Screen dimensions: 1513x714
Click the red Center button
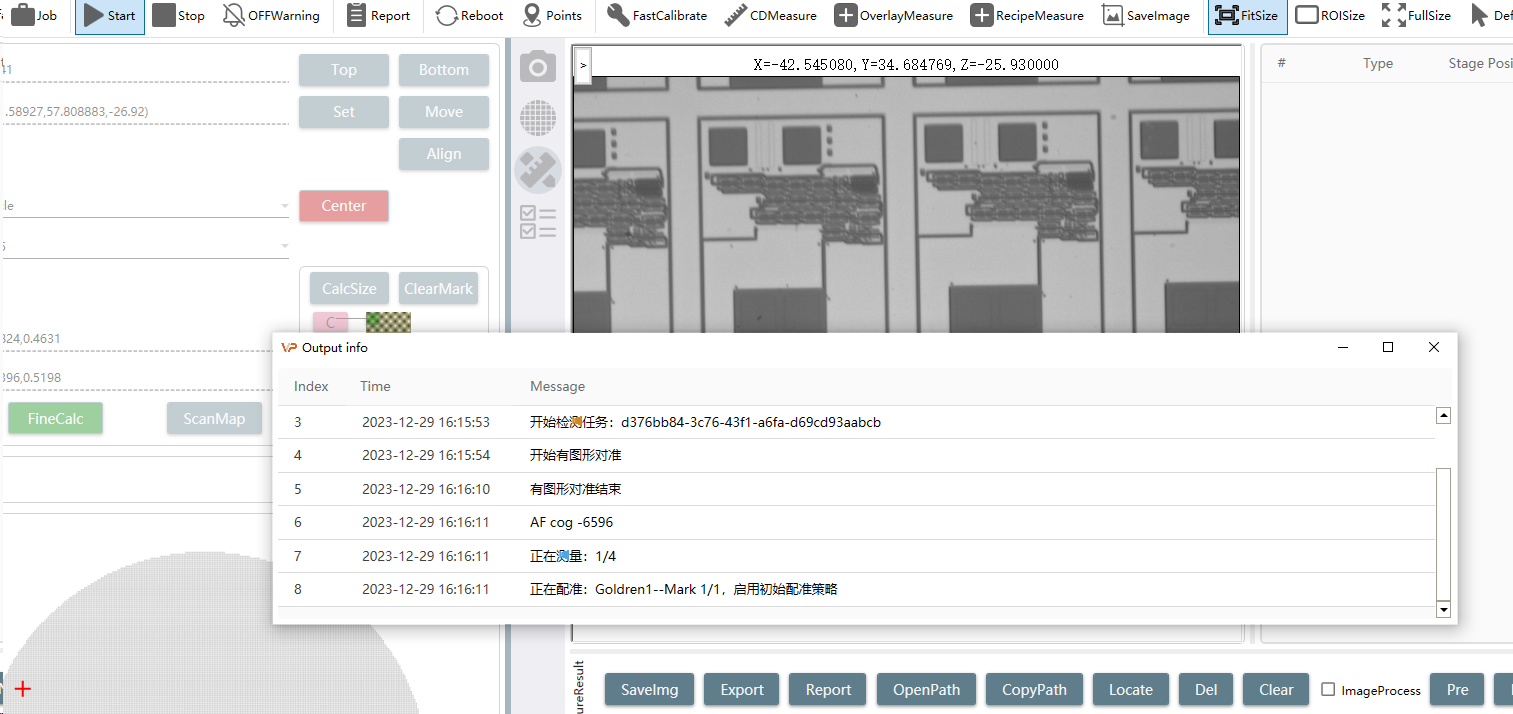pos(344,206)
